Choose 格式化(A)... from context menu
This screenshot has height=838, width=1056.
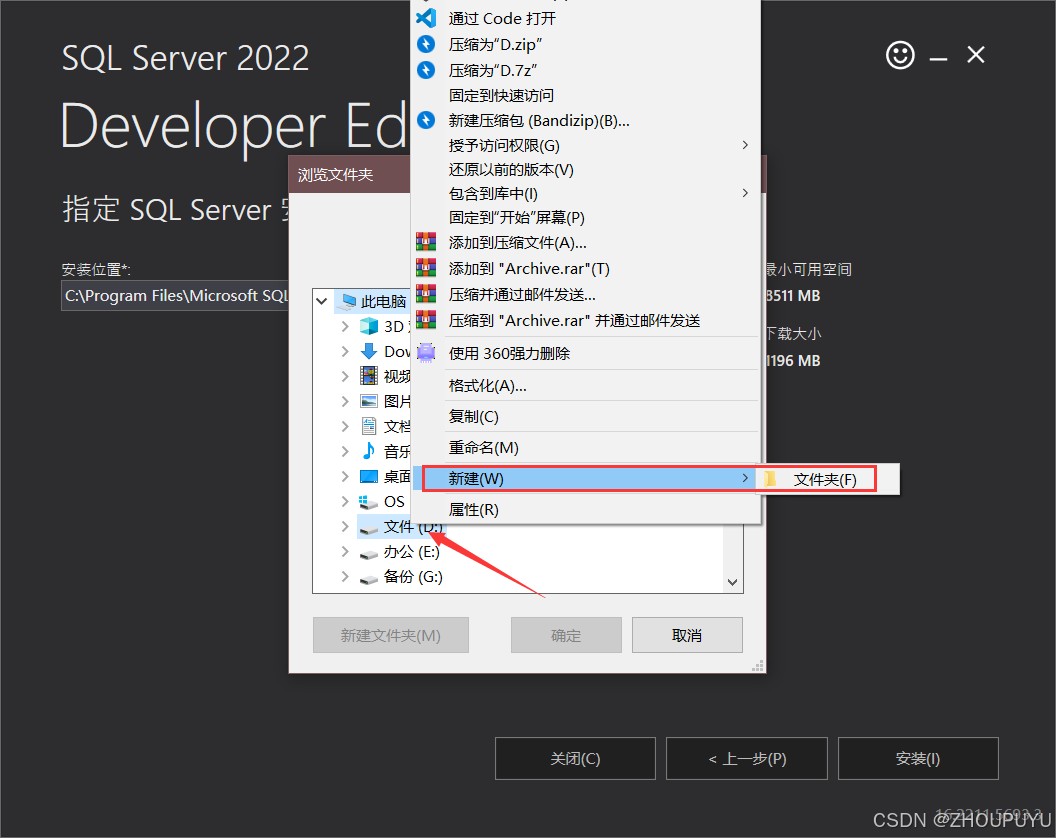tap(488, 385)
